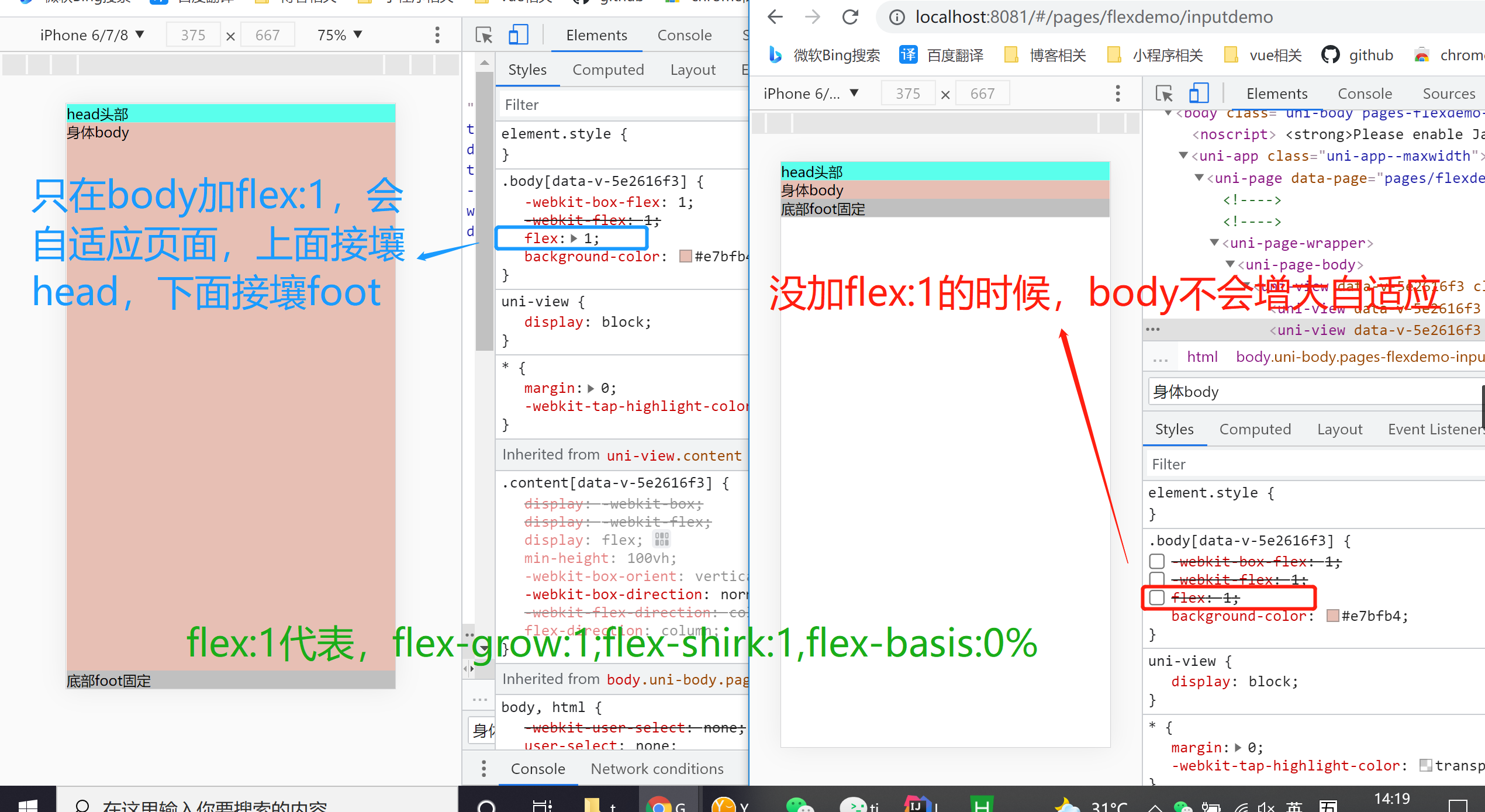Viewport: 1485px width, 812px height.
Task: Enable the -webkit-box-flex: 1 checkbox
Action: click(1156, 561)
